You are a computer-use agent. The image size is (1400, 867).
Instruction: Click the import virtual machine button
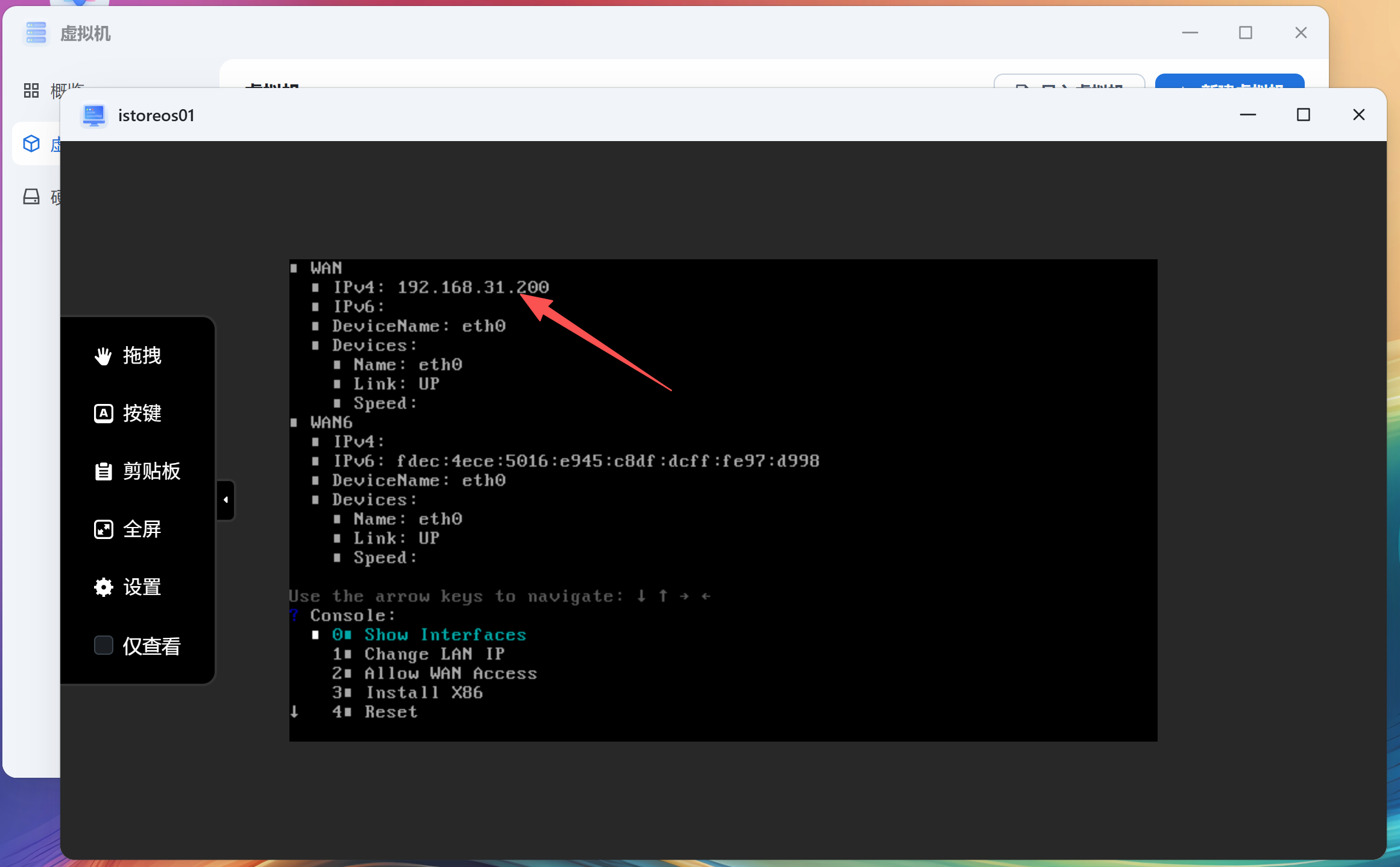1069,81
